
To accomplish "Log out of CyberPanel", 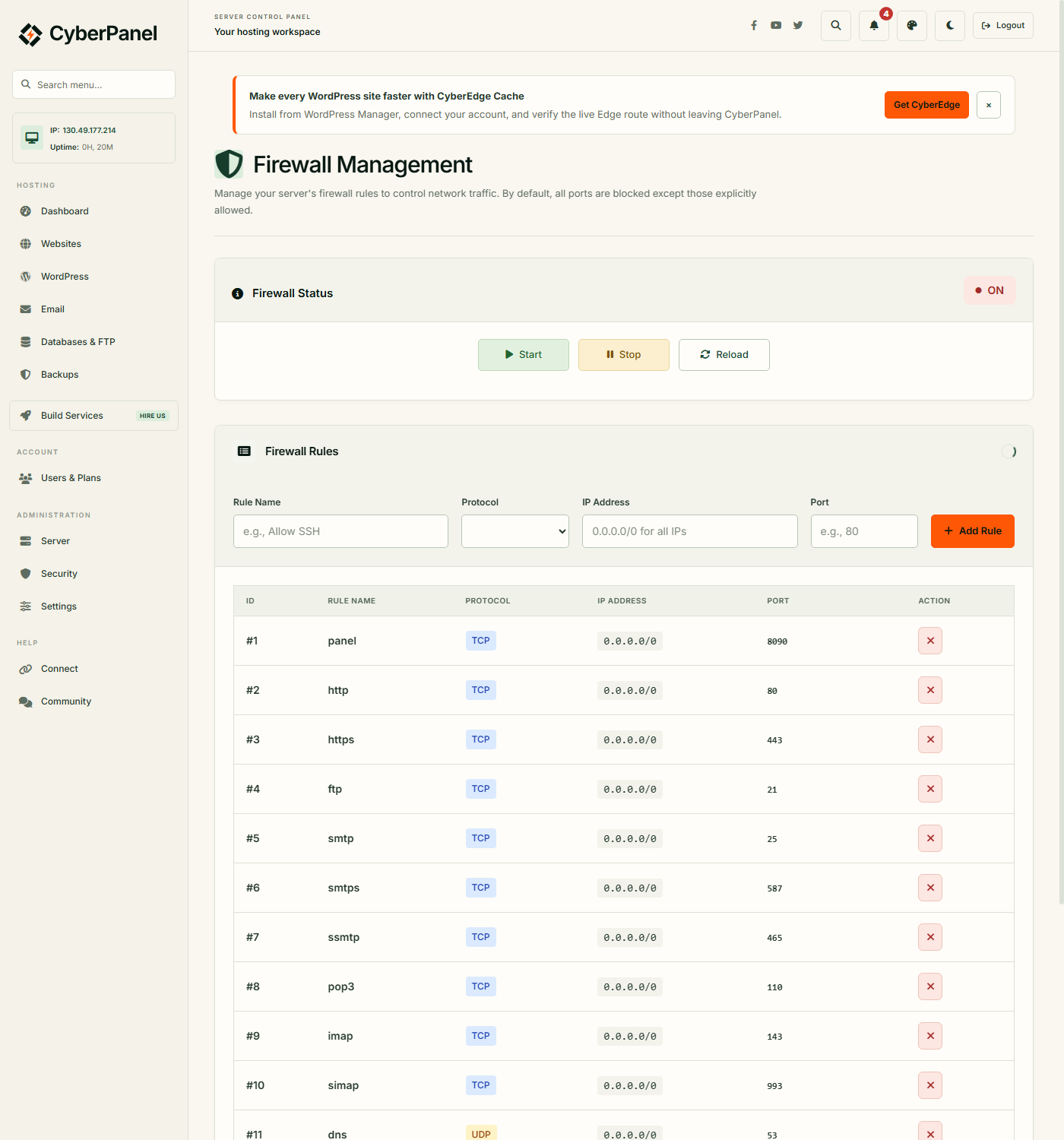I will pos(1003,25).
